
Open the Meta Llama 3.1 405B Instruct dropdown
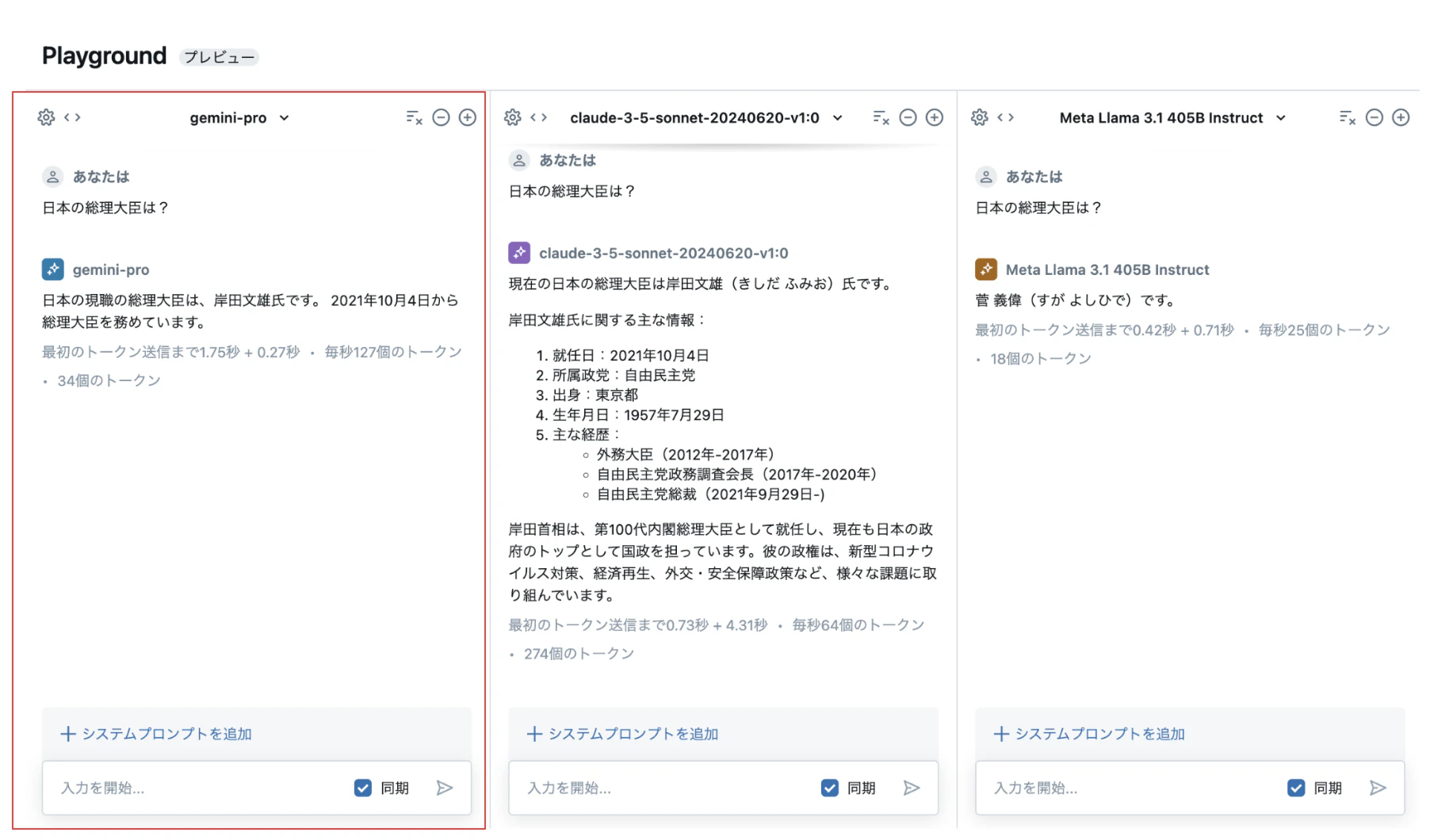(1172, 118)
